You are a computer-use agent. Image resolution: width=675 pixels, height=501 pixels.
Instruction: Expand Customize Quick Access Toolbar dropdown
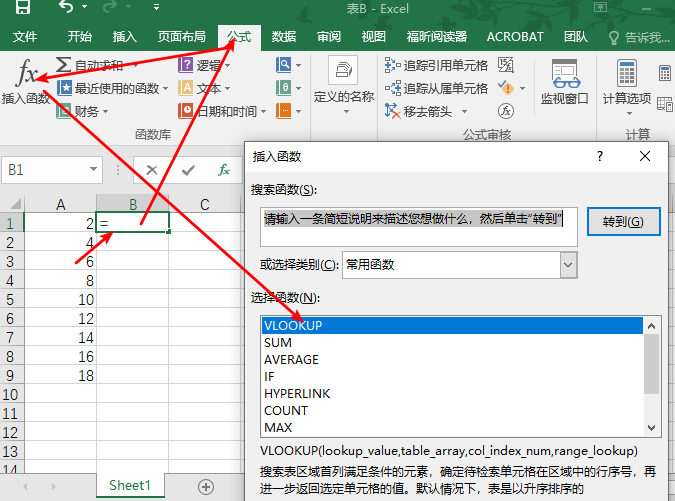[x=156, y=7]
